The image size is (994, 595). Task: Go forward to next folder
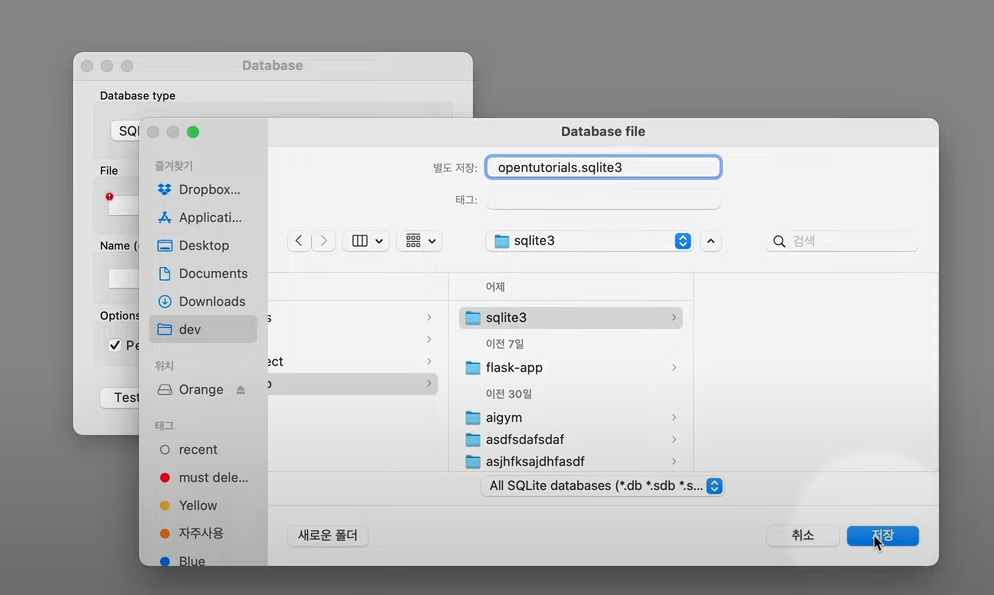tap(324, 241)
